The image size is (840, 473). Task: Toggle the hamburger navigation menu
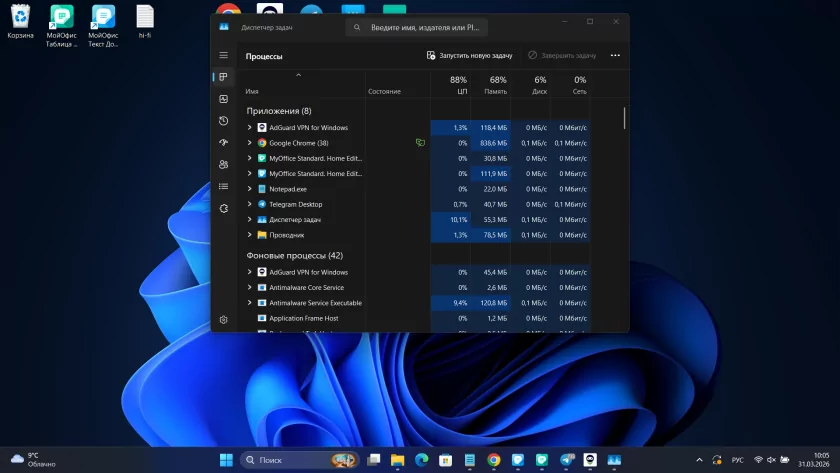223,55
